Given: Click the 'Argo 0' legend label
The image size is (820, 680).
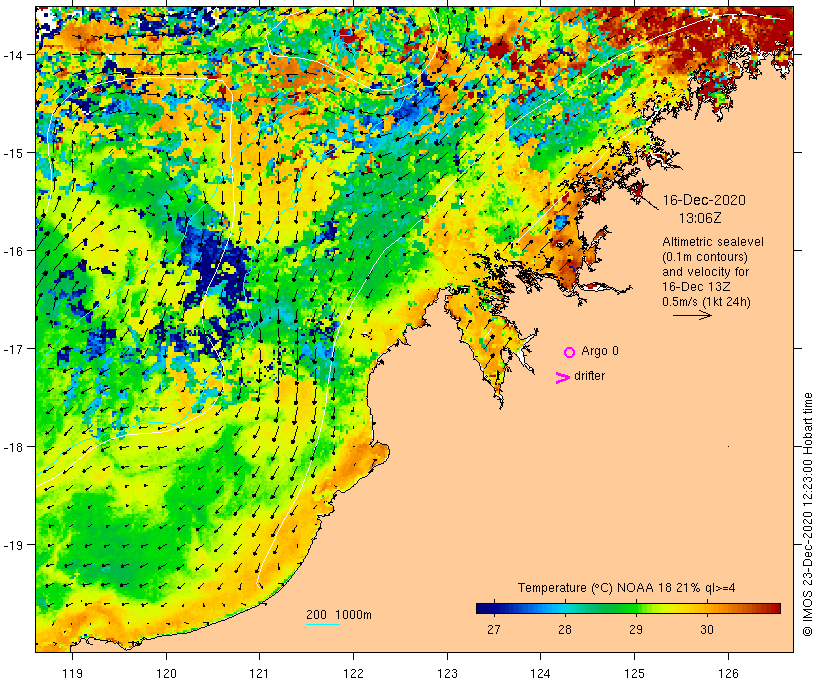Looking at the screenshot, I should tap(600, 351).
